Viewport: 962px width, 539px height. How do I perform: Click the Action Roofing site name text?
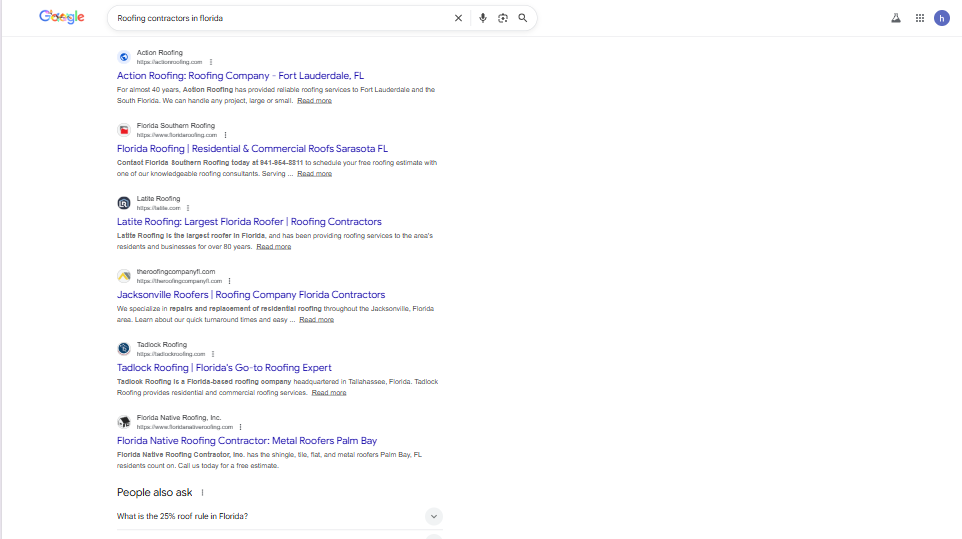[160, 53]
